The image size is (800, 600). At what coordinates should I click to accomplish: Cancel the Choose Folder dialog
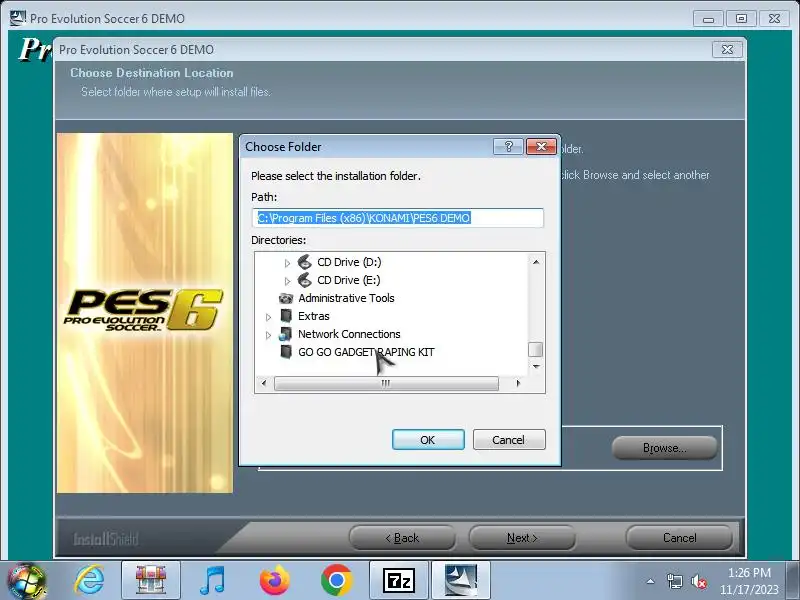(509, 440)
